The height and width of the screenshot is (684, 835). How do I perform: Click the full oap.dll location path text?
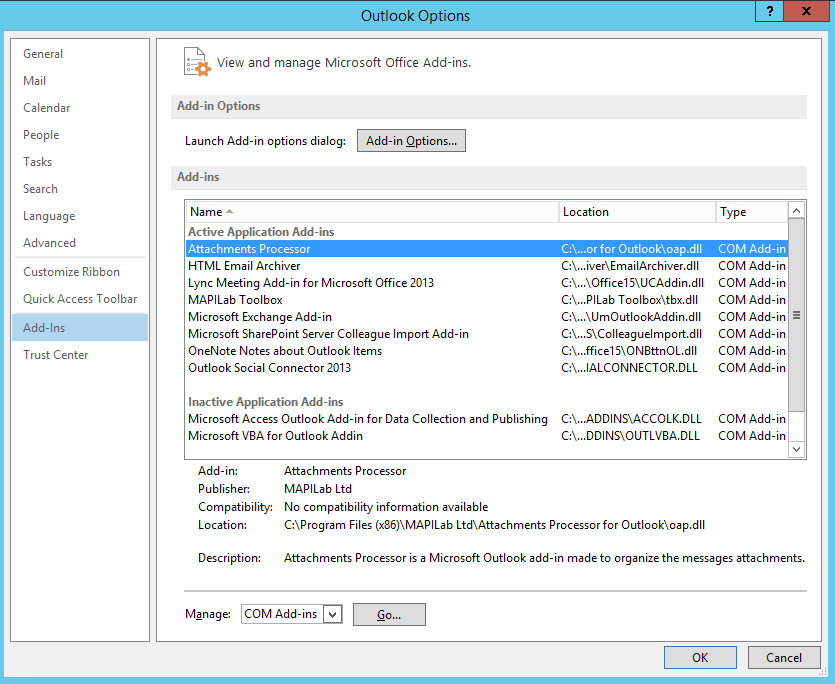click(x=494, y=525)
